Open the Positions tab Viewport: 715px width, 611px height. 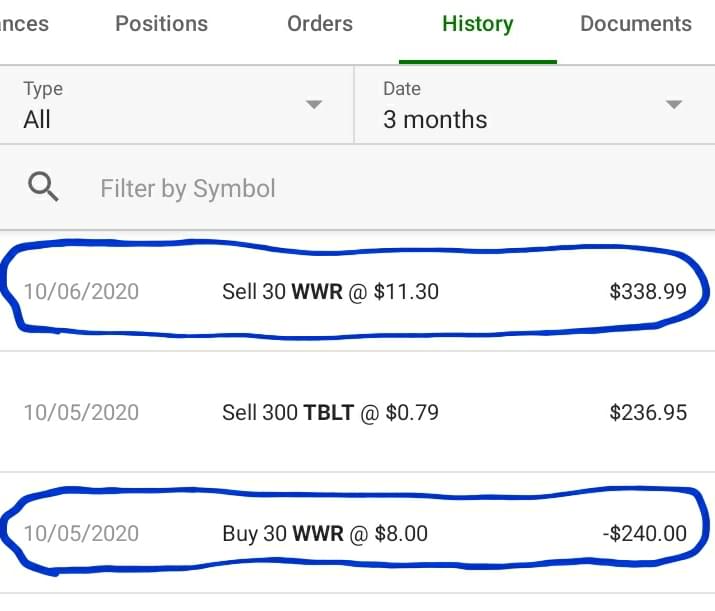coord(161,24)
